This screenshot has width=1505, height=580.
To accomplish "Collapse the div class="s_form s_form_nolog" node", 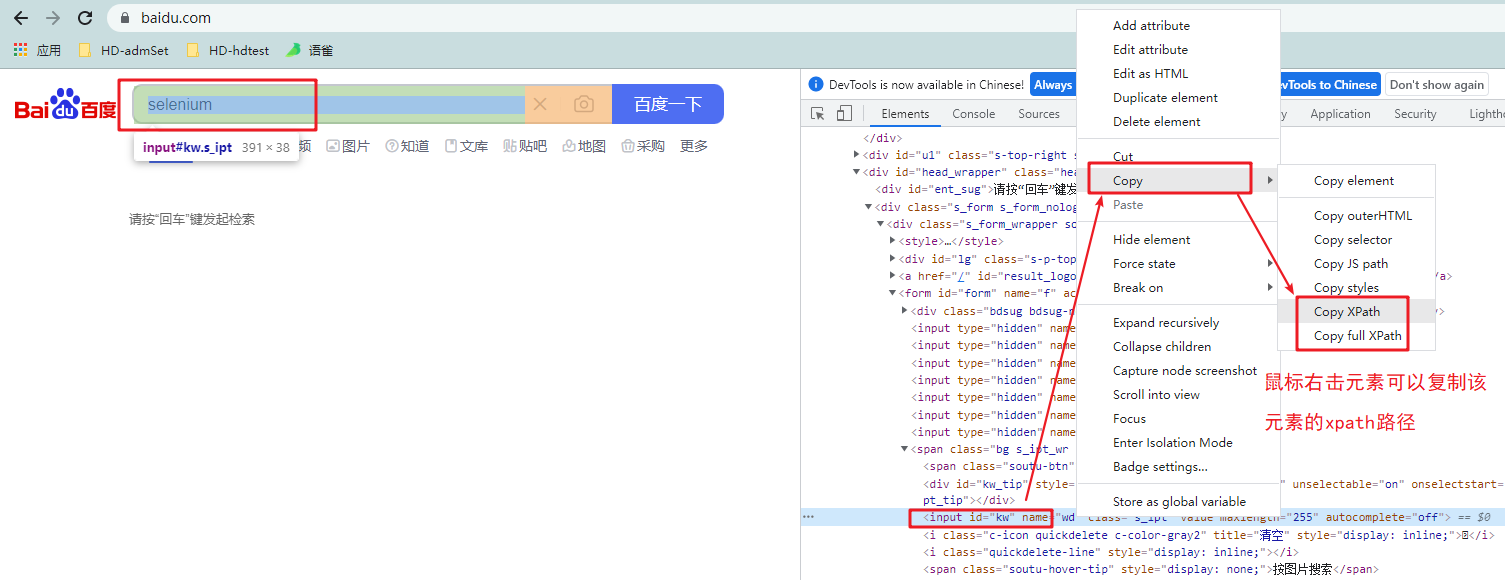I will [x=868, y=207].
